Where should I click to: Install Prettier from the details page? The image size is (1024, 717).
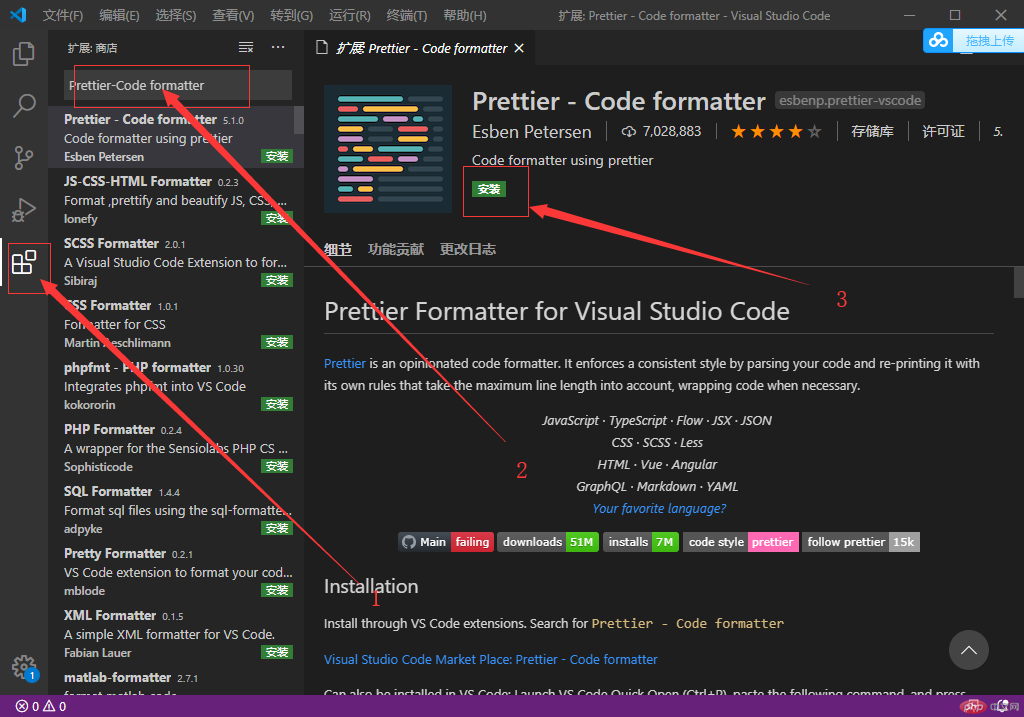coord(488,189)
